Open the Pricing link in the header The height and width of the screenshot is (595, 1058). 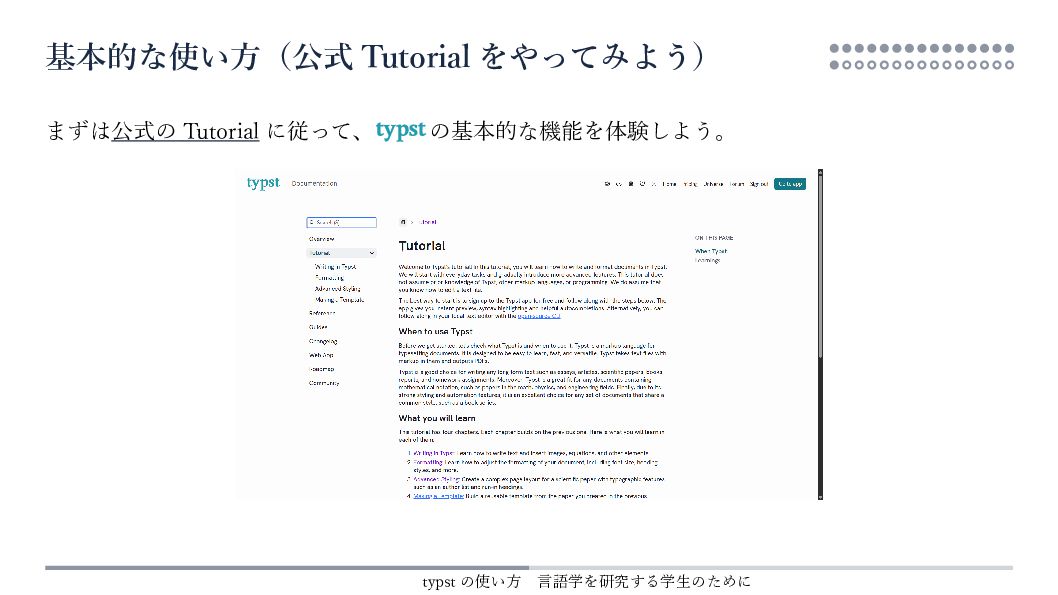(x=690, y=183)
